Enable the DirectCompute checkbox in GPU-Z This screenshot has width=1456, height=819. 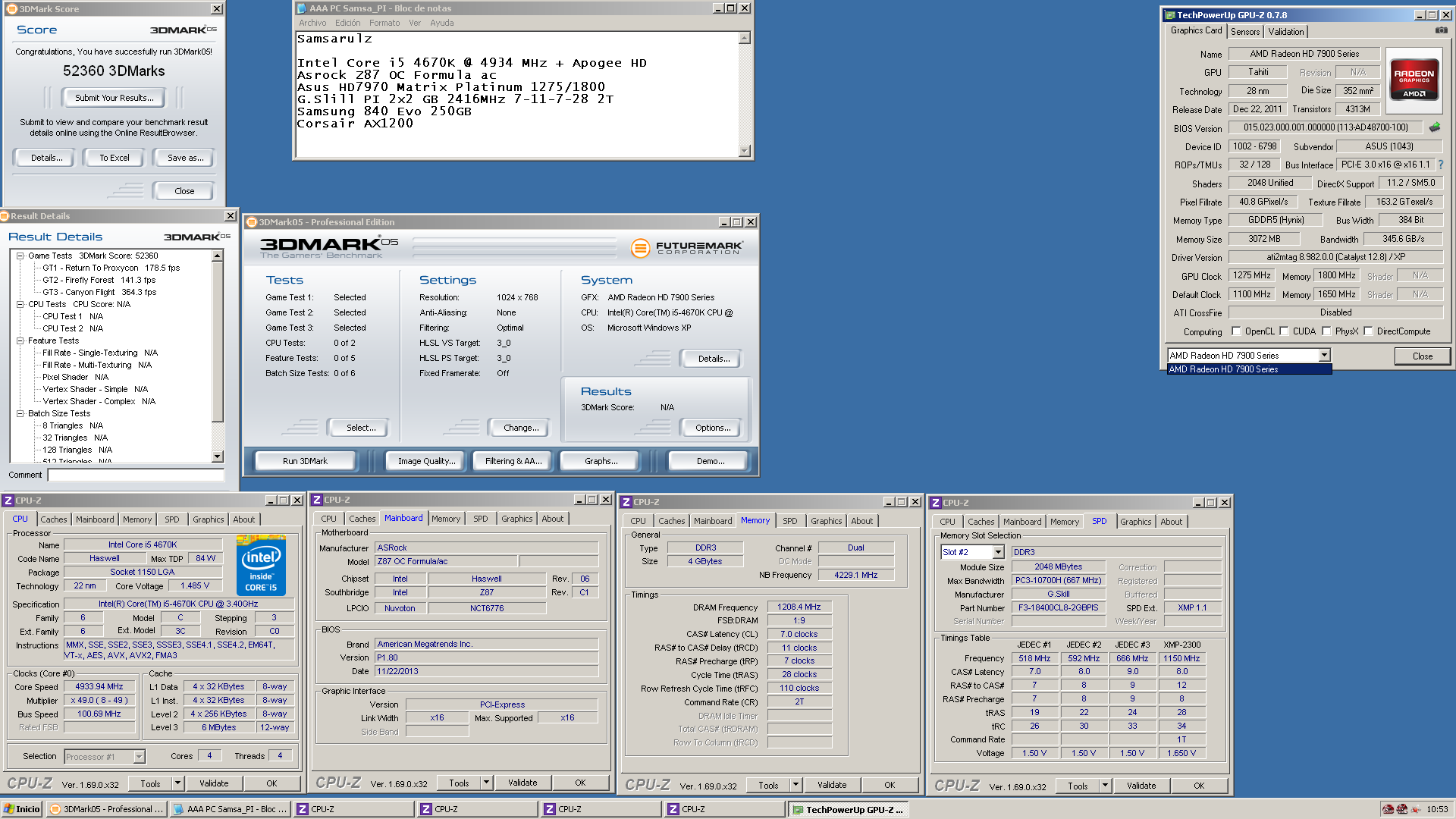pos(1368,331)
